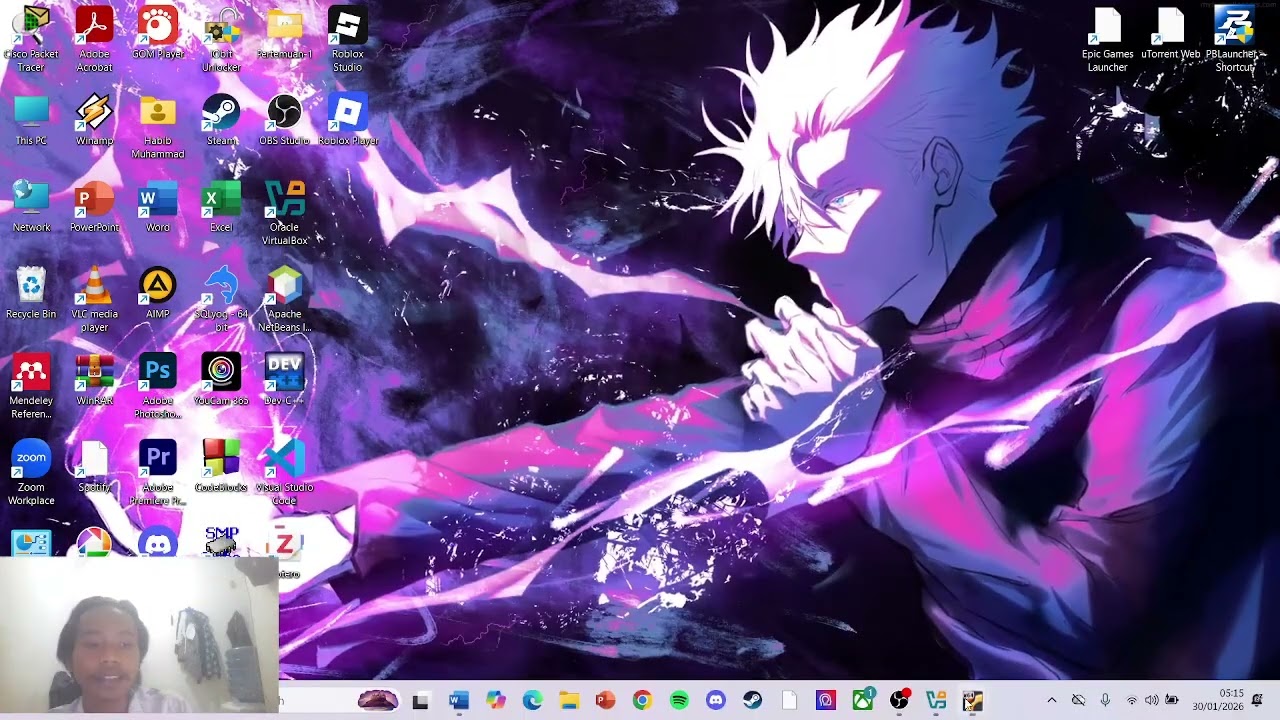1280x720 pixels.
Task: Click the Word desktop shortcut
Action: (x=158, y=207)
